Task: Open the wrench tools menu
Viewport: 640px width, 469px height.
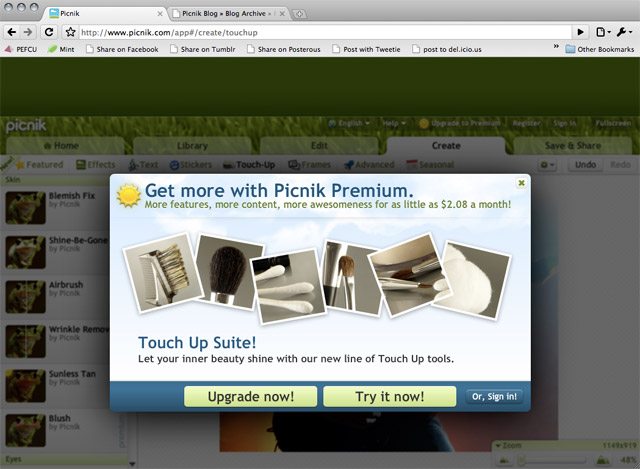Action: pyautogui.click(x=624, y=32)
